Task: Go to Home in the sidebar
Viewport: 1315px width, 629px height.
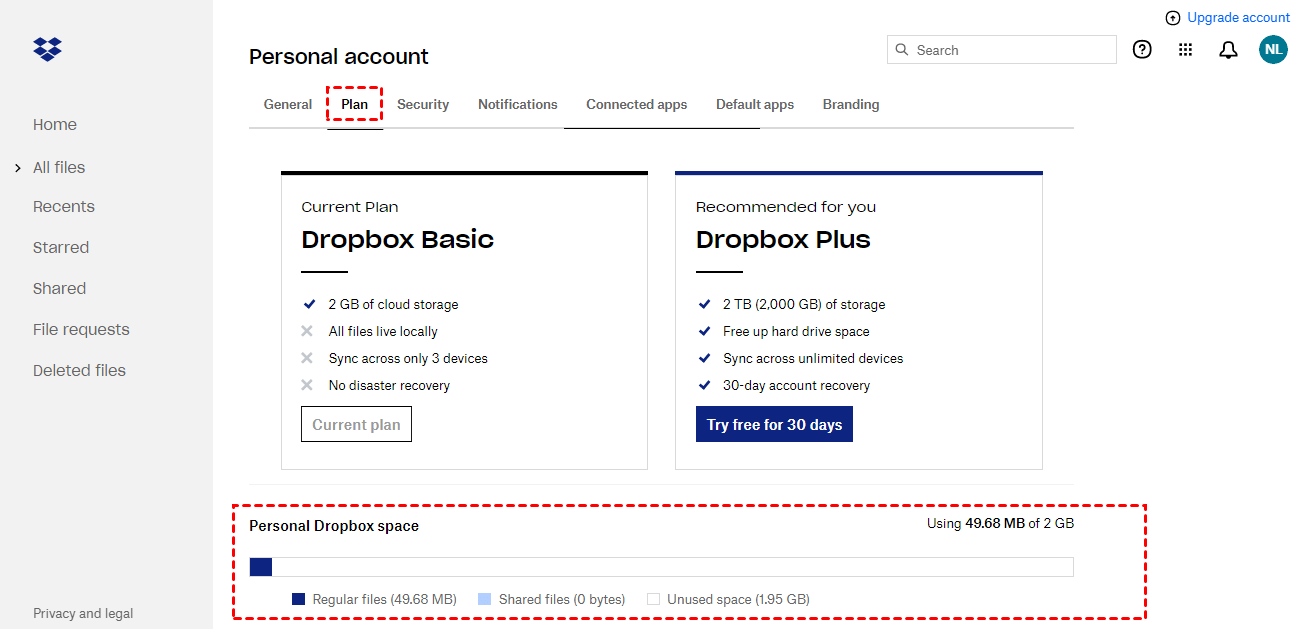Action: pyautogui.click(x=55, y=125)
